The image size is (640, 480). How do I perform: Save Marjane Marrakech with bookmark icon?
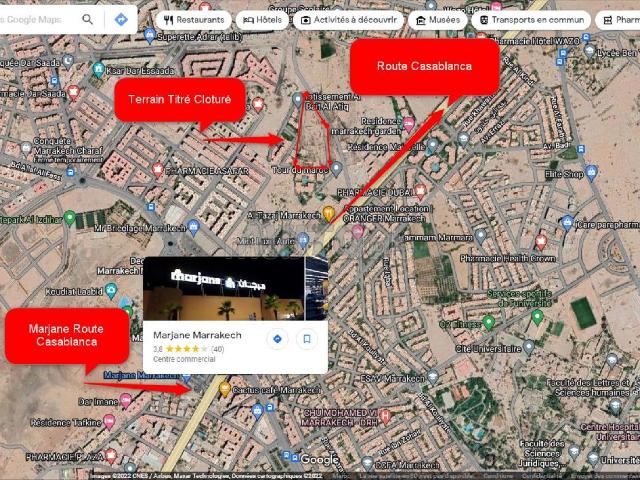coord(307,339)
